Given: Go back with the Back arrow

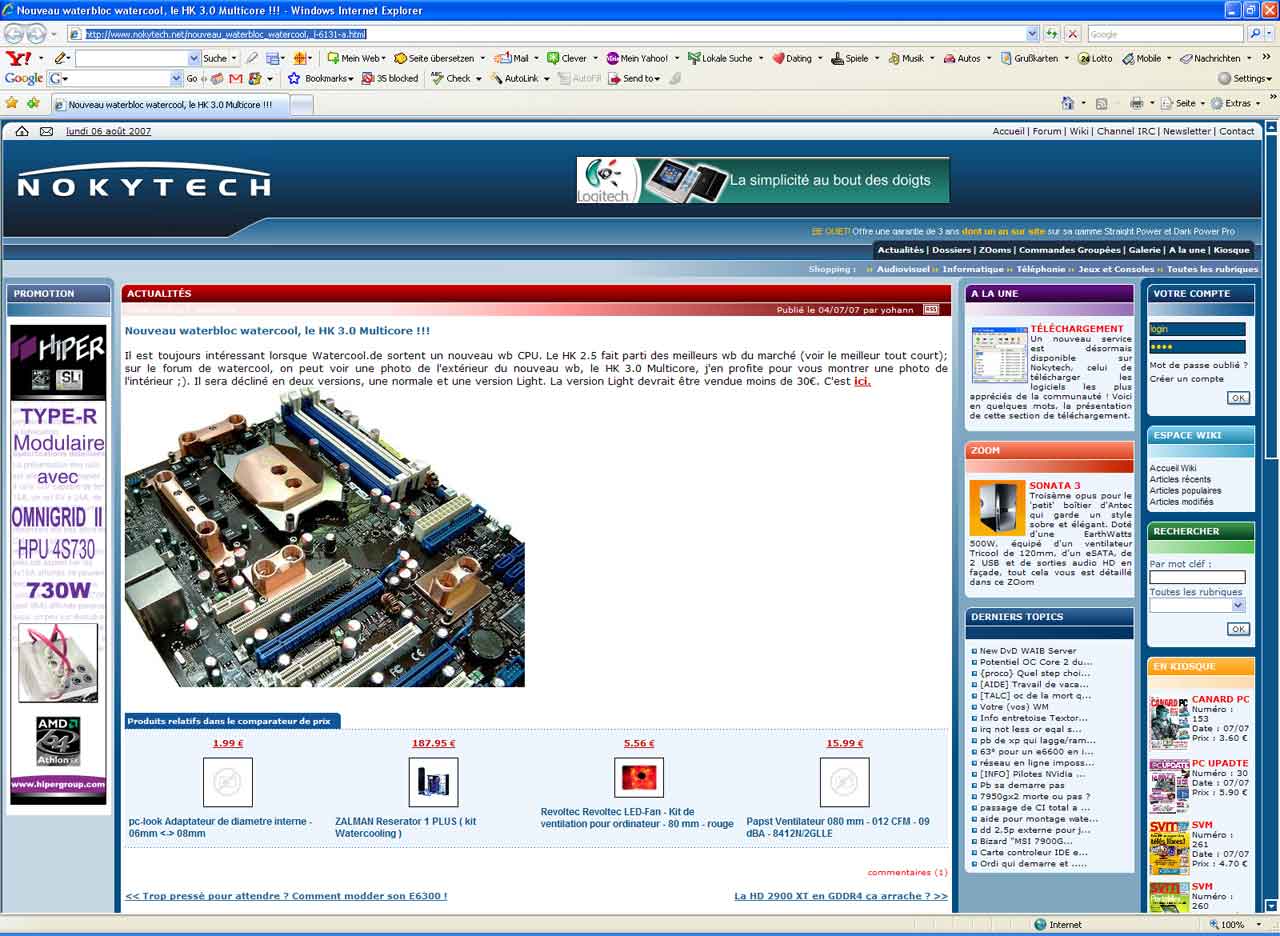Looking at the screenshot, I should click(14, 34).
